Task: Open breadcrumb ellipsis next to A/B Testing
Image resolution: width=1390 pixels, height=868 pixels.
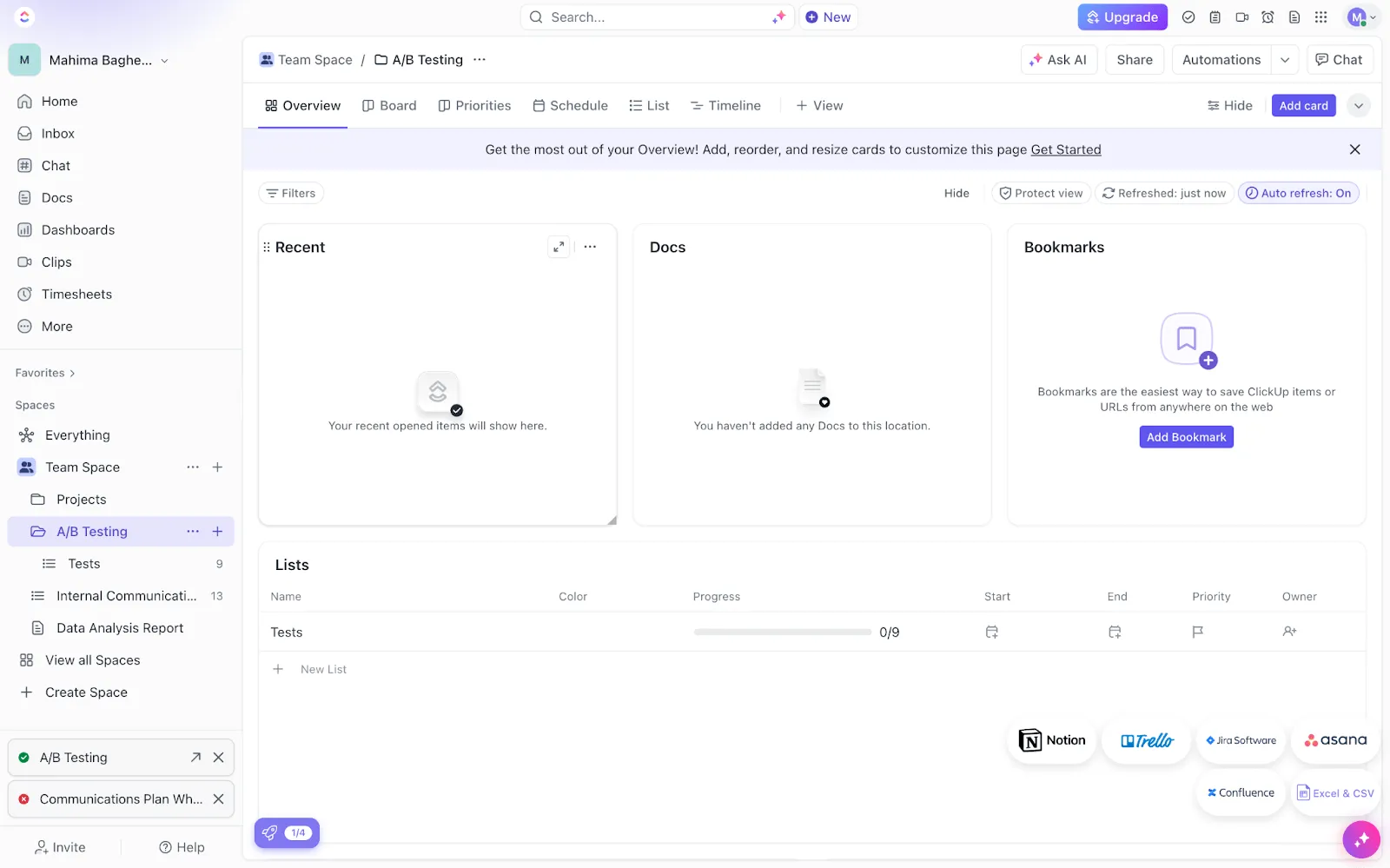Action: pos(480,60)
